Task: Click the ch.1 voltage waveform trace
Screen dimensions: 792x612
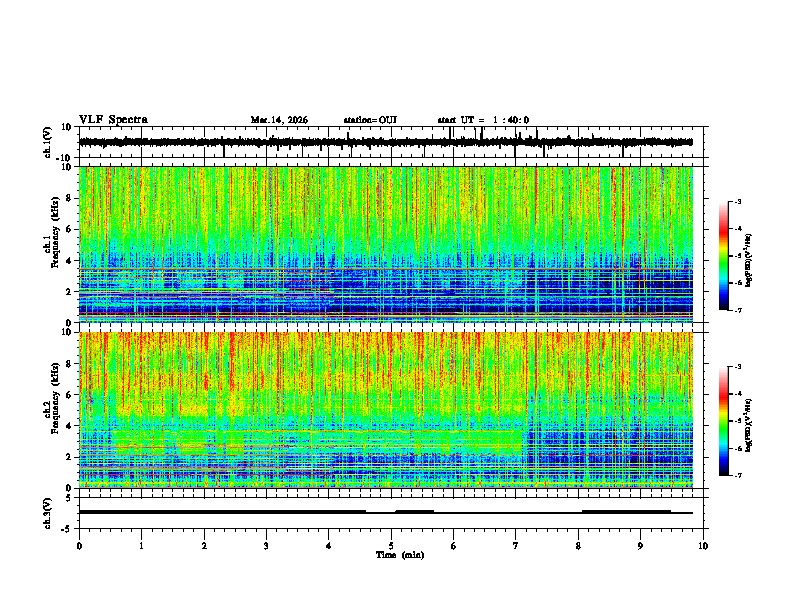Action: point(386,142)
